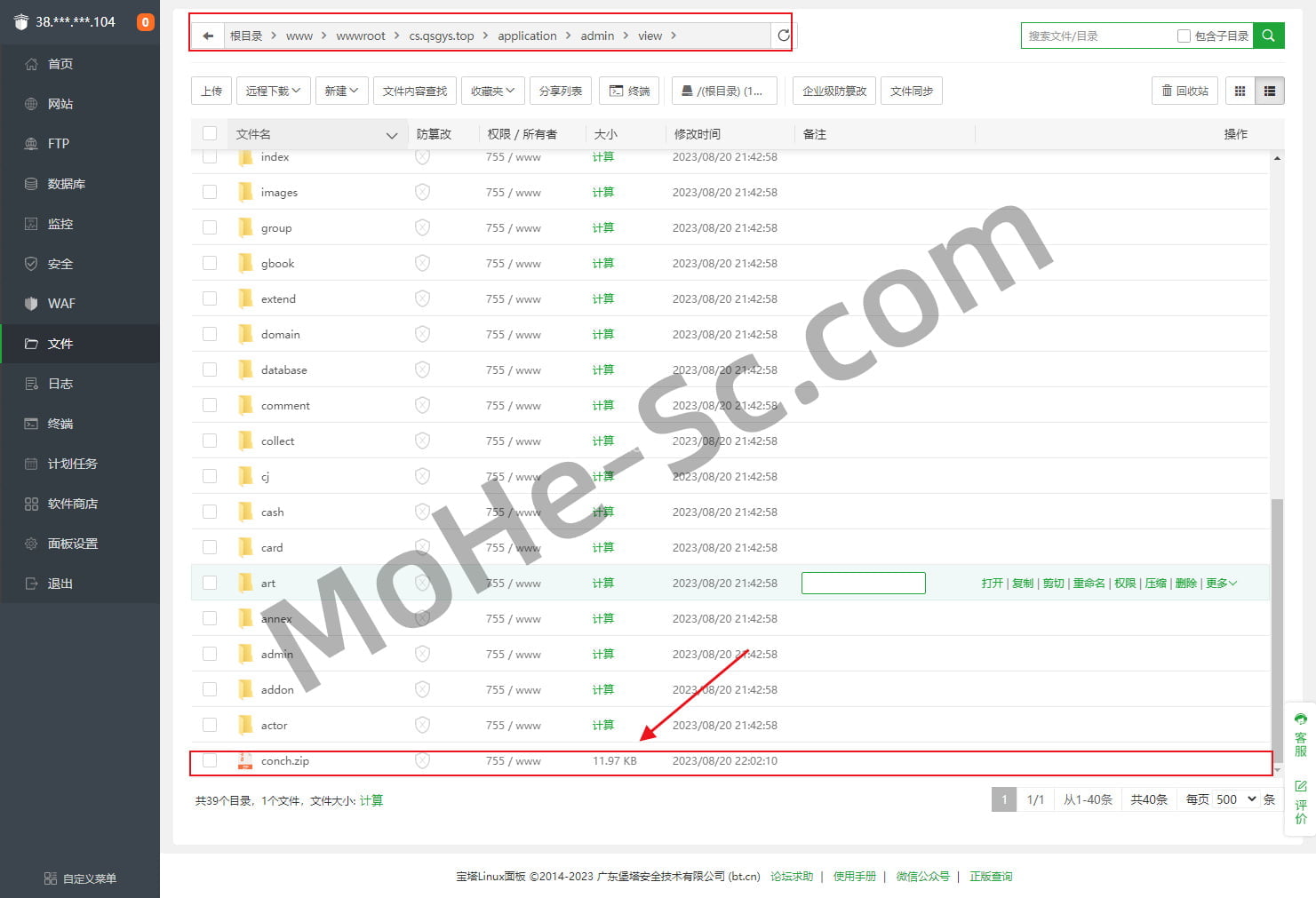
Task: Switch to grid view layout icon
Action: [x=1240, y=91]
